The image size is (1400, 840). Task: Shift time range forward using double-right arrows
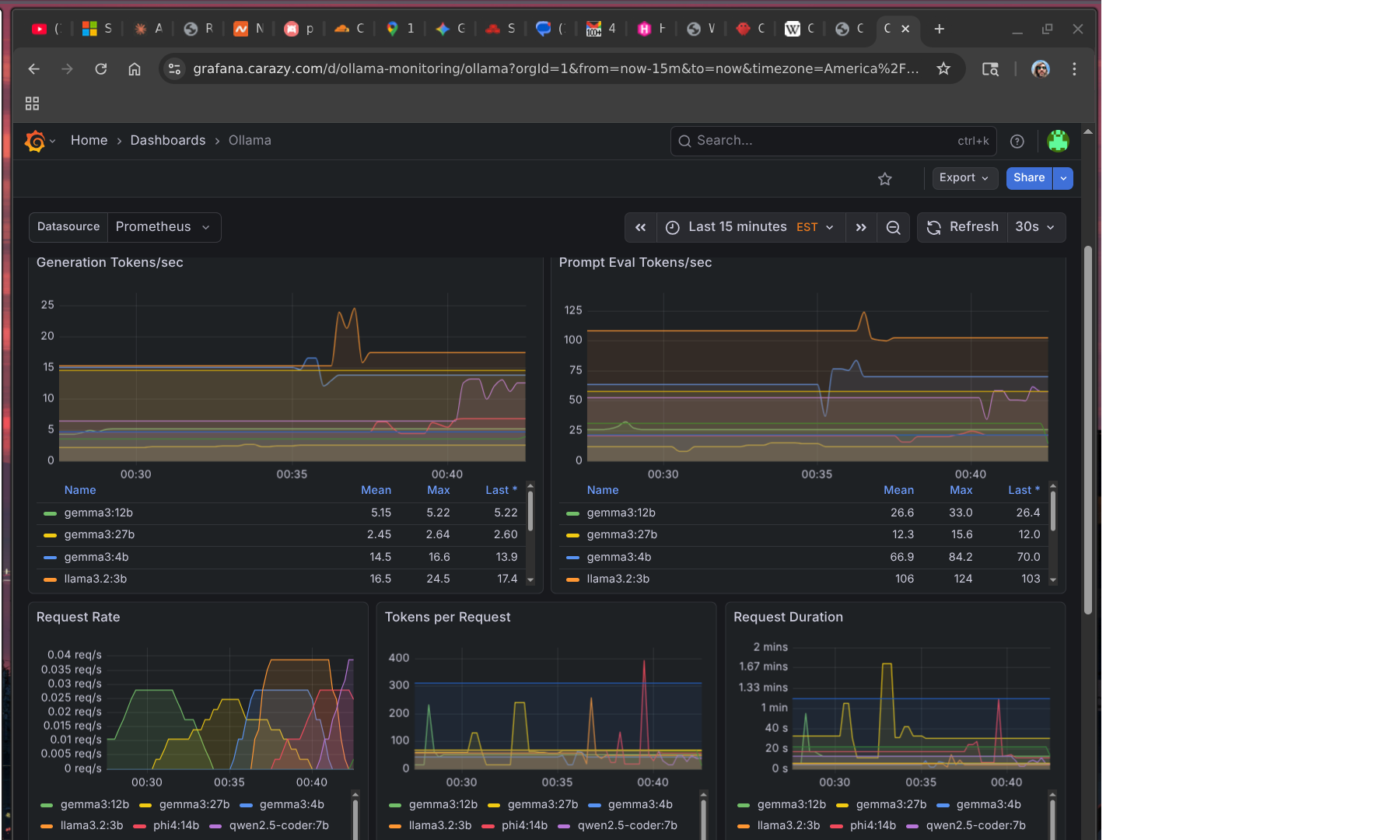click(x=860, y=227)
